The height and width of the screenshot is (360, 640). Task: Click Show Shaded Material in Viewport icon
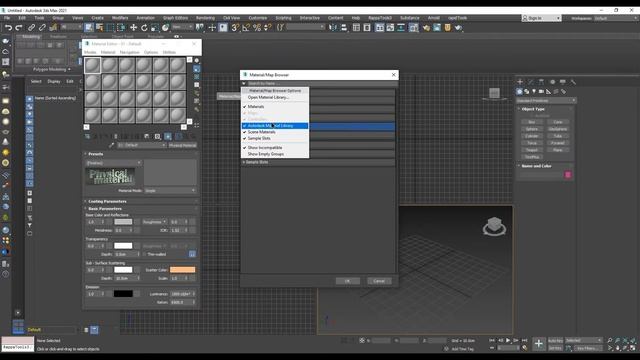click(168, 136)
